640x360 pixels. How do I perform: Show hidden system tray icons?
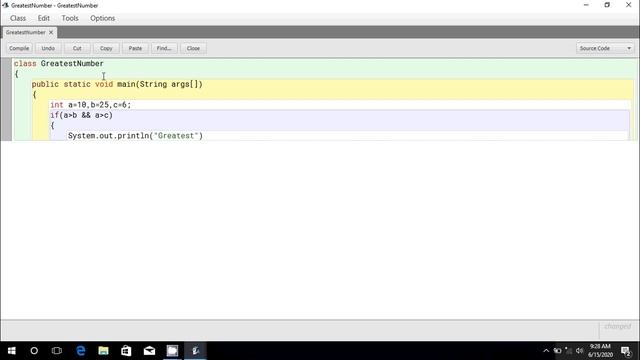pyautogui.click(x=546, y=351)
